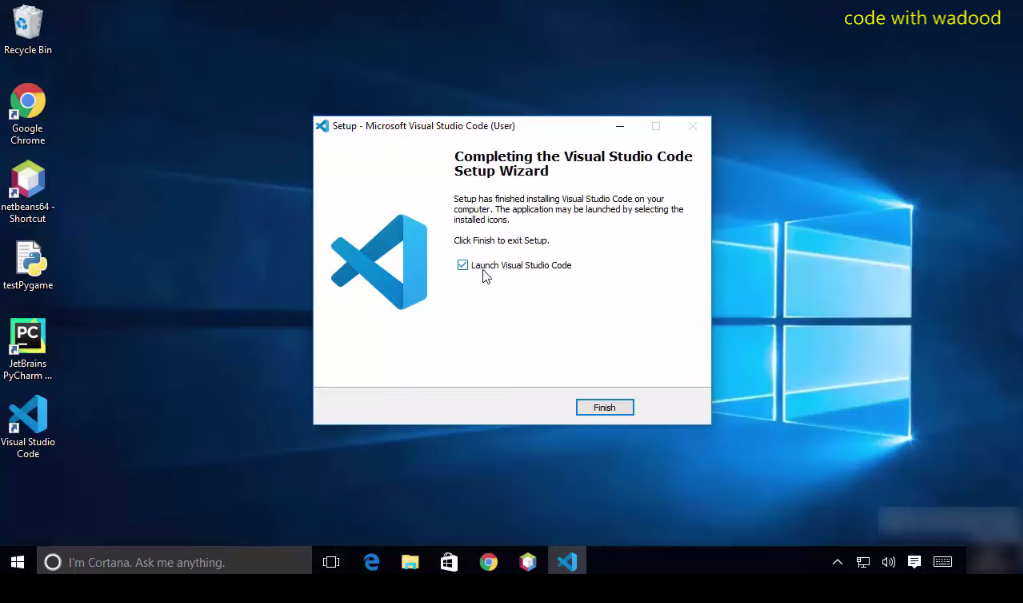Click the Visual Studio Code taskbar icon
Screen dimensions: 1023x603
[567, 562]
